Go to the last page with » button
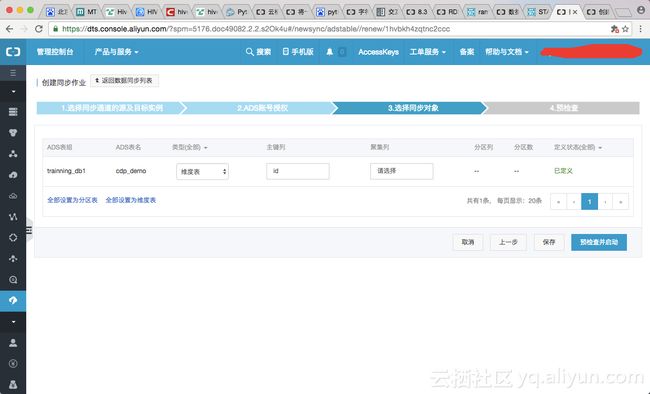The height and width of the screenshot is (394, 650). tap(621, 202)
